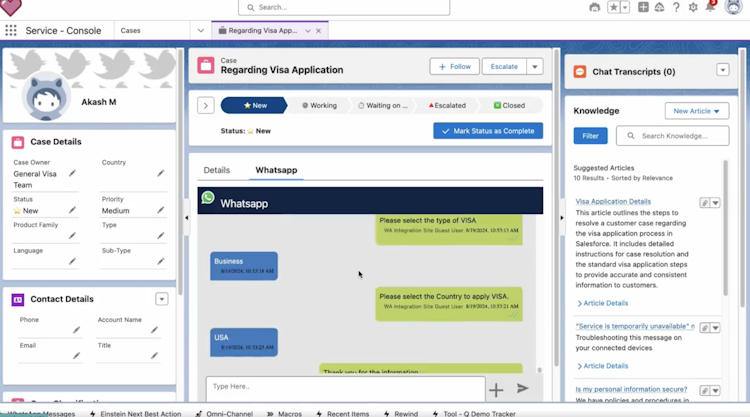Edit the Title field pencil
The height and width of the screenshot is (417, 750).
click(x=154, y=356)
